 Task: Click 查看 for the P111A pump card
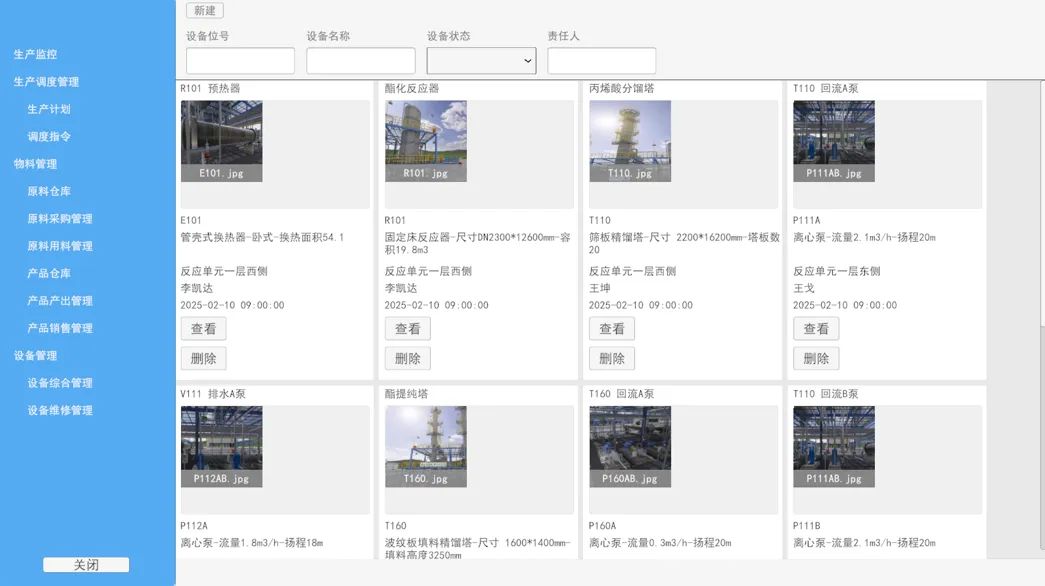[816, 329]
